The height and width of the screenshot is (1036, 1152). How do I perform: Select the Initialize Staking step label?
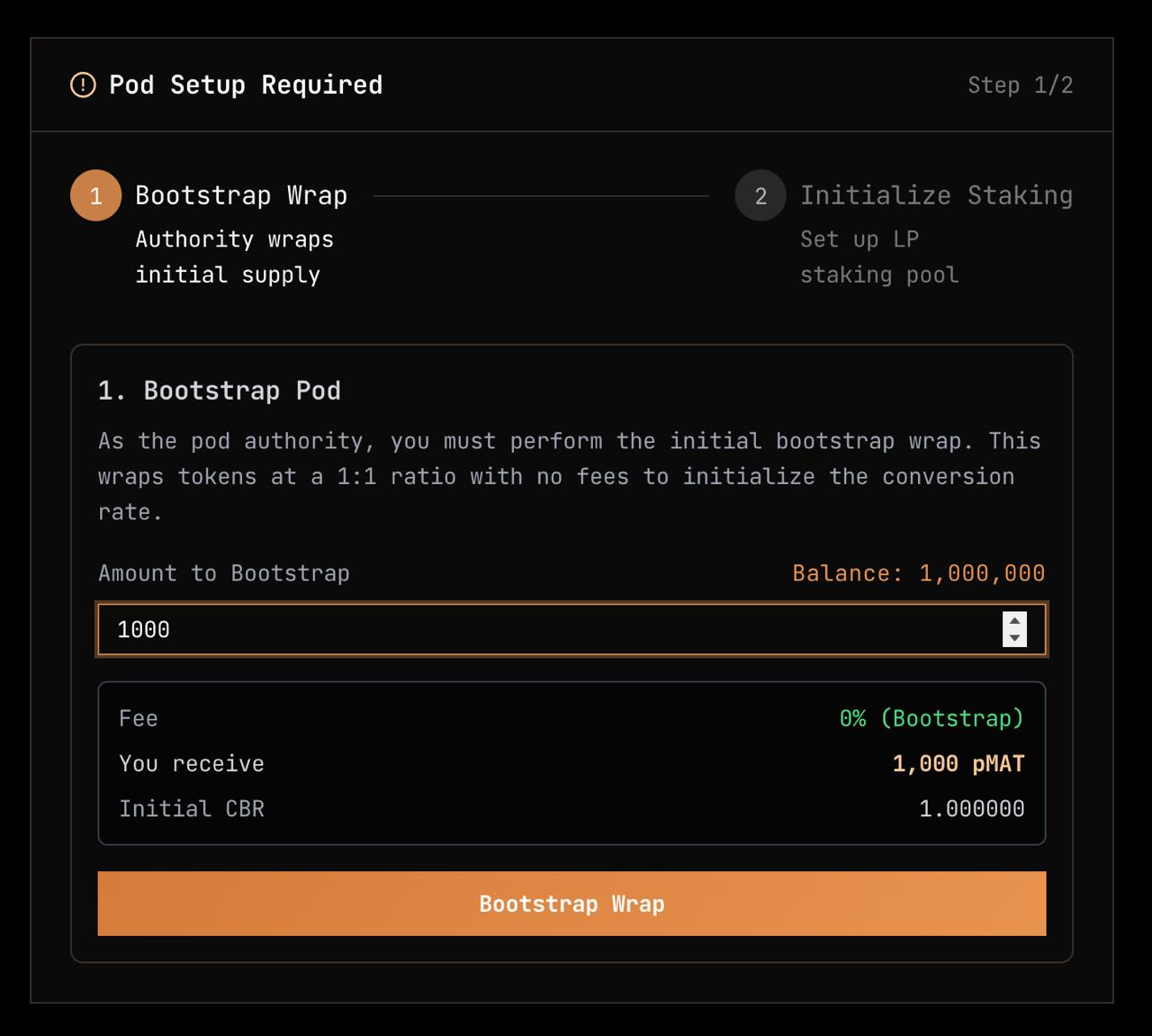pos(936,195)
